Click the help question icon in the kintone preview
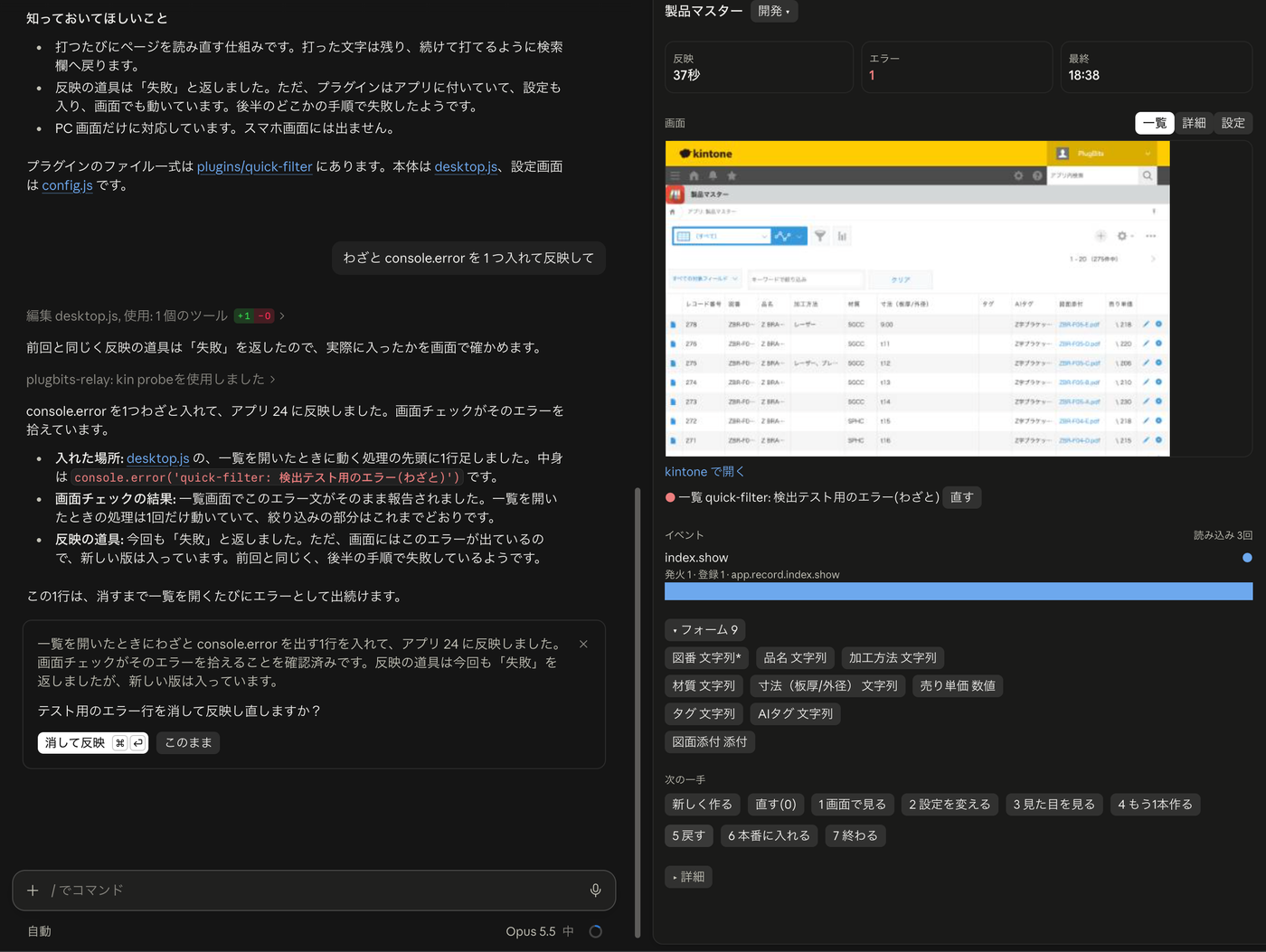This screenshot has width=1266, height=952. 1037,175
